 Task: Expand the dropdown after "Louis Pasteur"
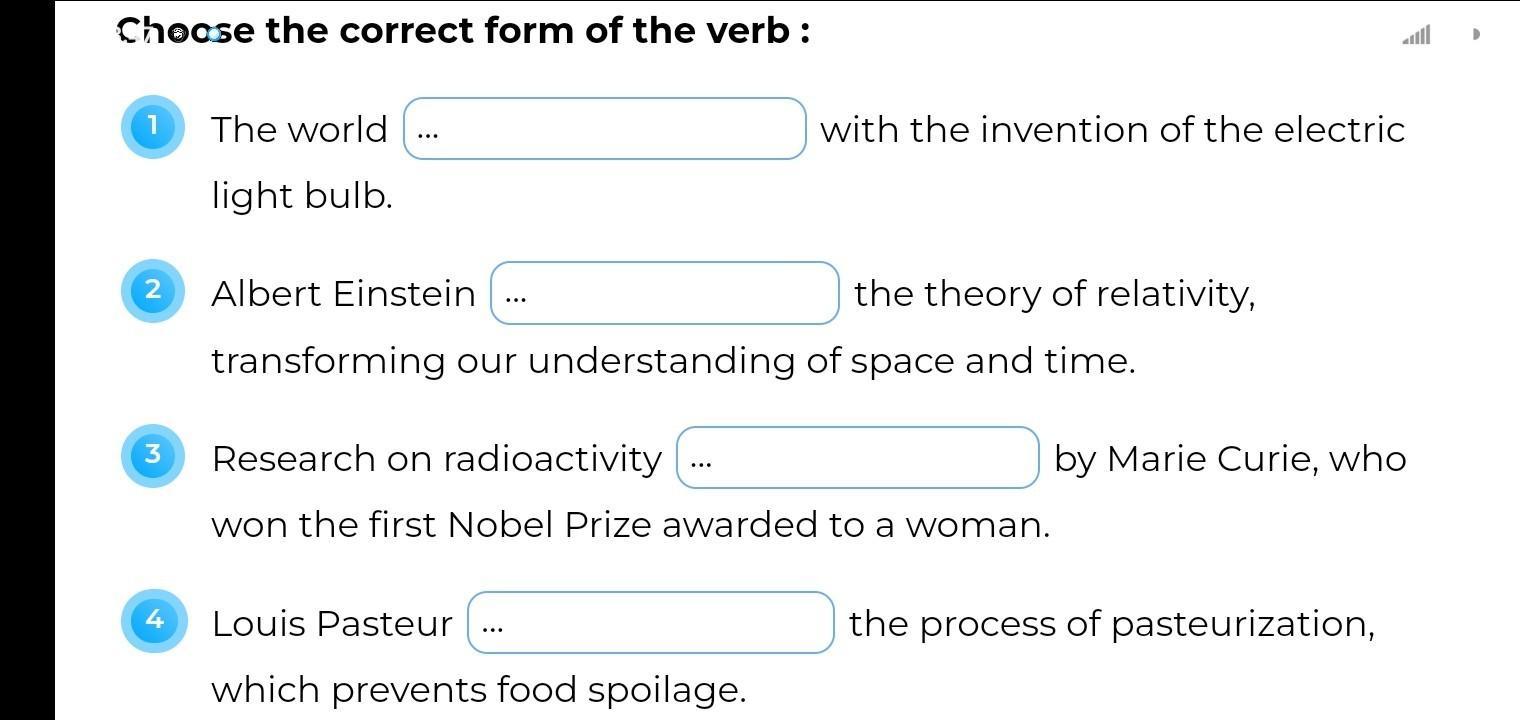650,623
